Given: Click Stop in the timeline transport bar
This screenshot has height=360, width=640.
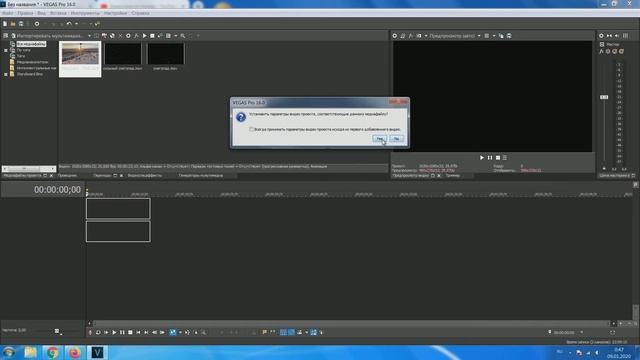Looking at the screenshot, I should tap(130, 333).
